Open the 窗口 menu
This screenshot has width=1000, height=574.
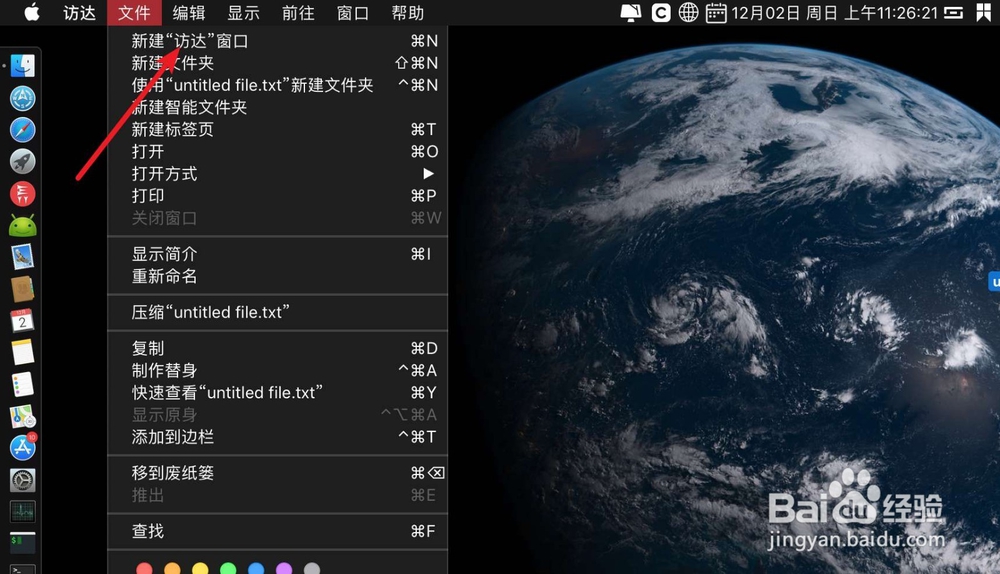pos(353,13)
